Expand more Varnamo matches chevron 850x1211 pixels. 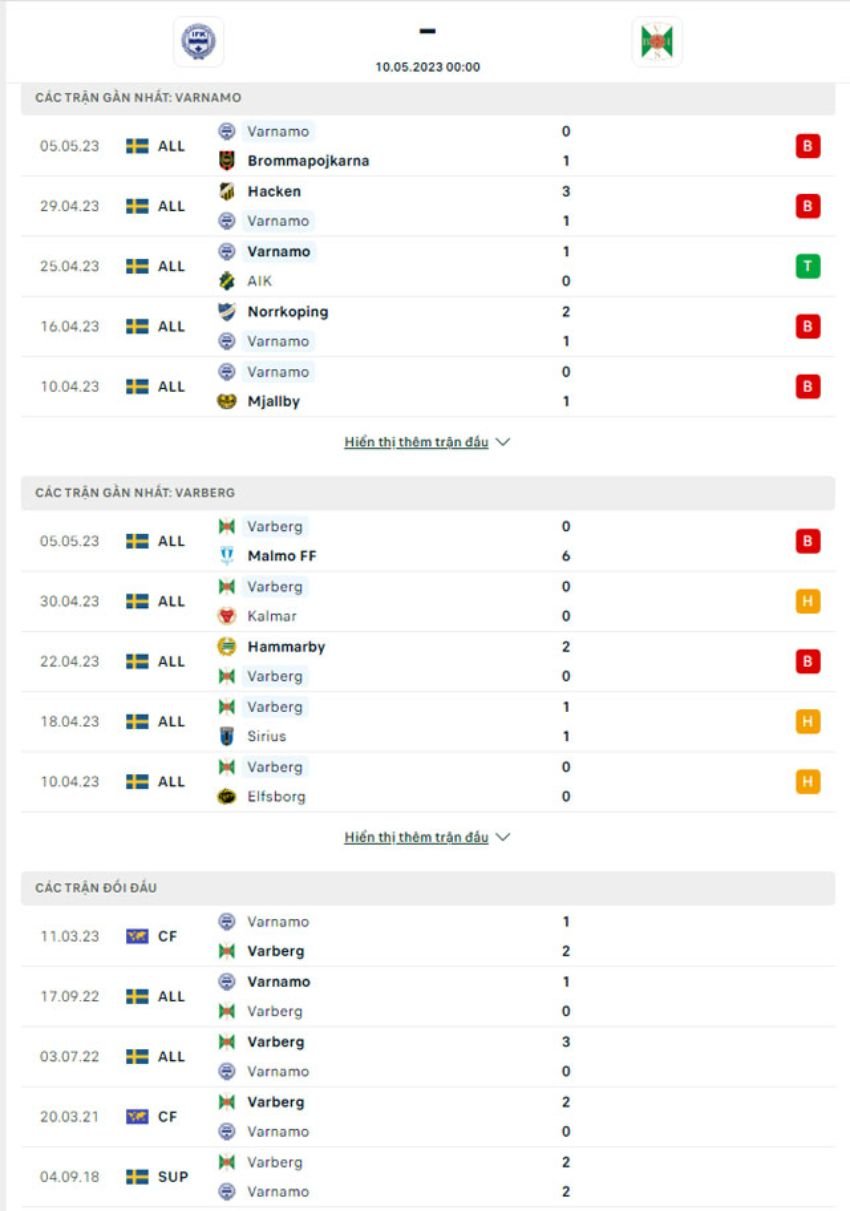click(502, 442)
